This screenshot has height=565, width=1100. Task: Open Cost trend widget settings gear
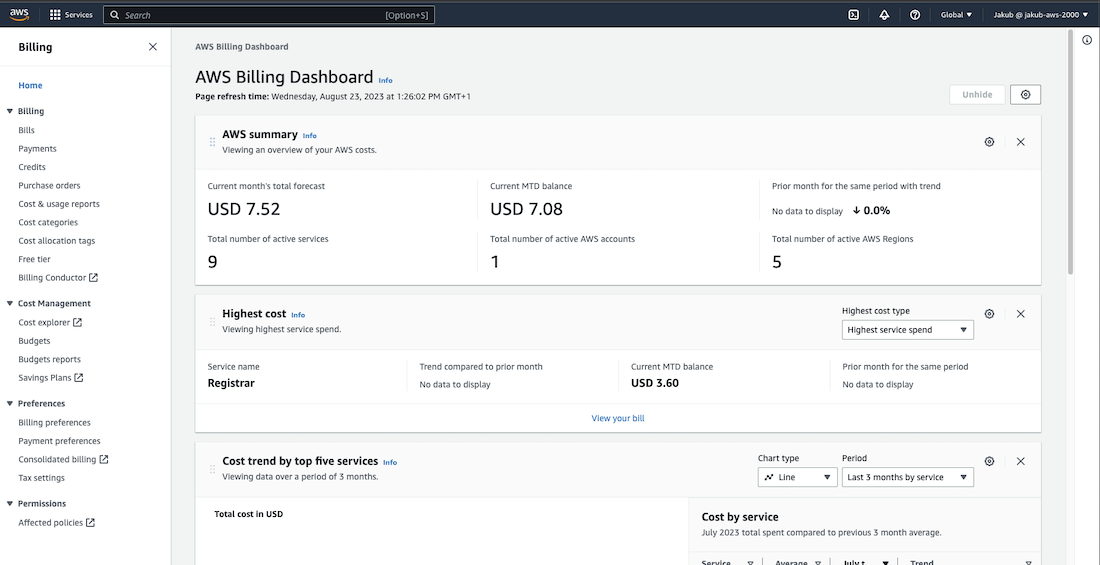coord(989,461)
